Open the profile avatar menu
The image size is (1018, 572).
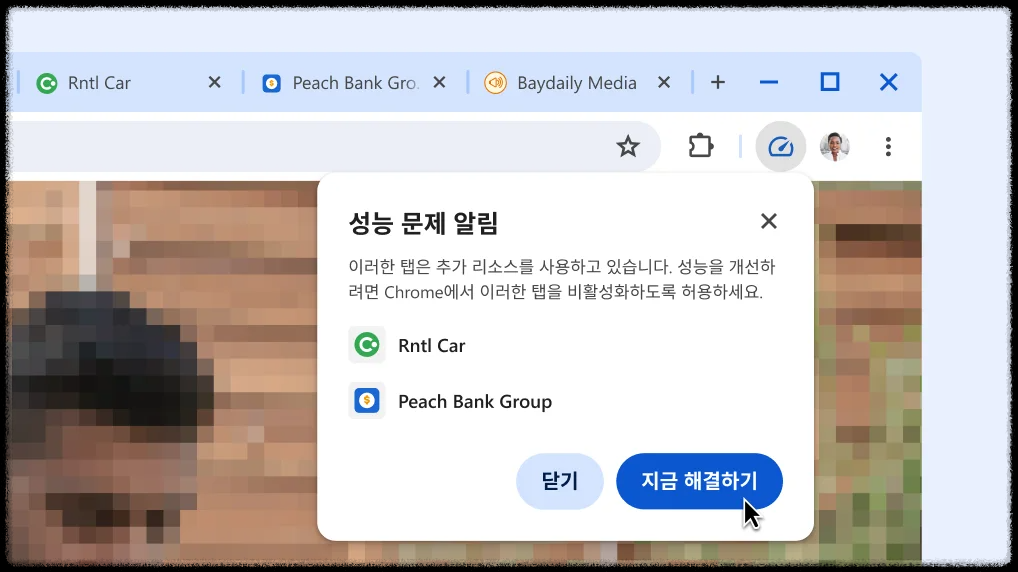click(x=835, y=147)
